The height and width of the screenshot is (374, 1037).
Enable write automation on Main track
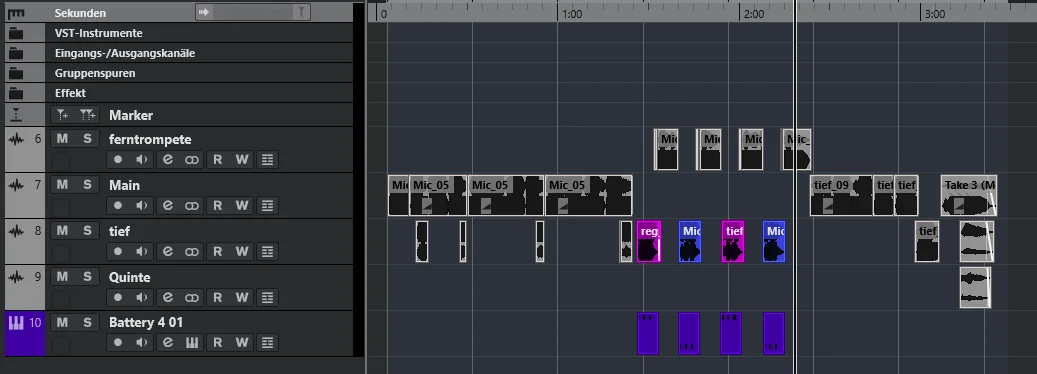(x=242, y=206)
